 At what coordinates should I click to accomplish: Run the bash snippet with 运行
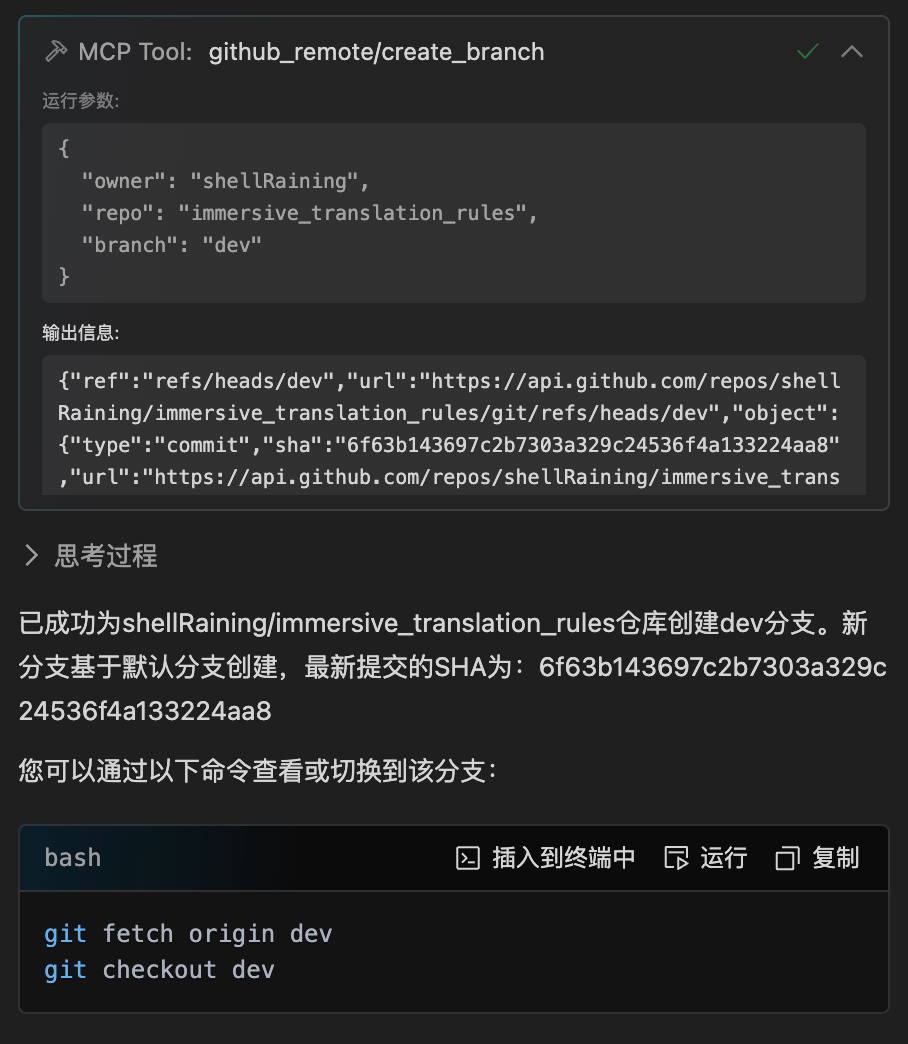706,858
